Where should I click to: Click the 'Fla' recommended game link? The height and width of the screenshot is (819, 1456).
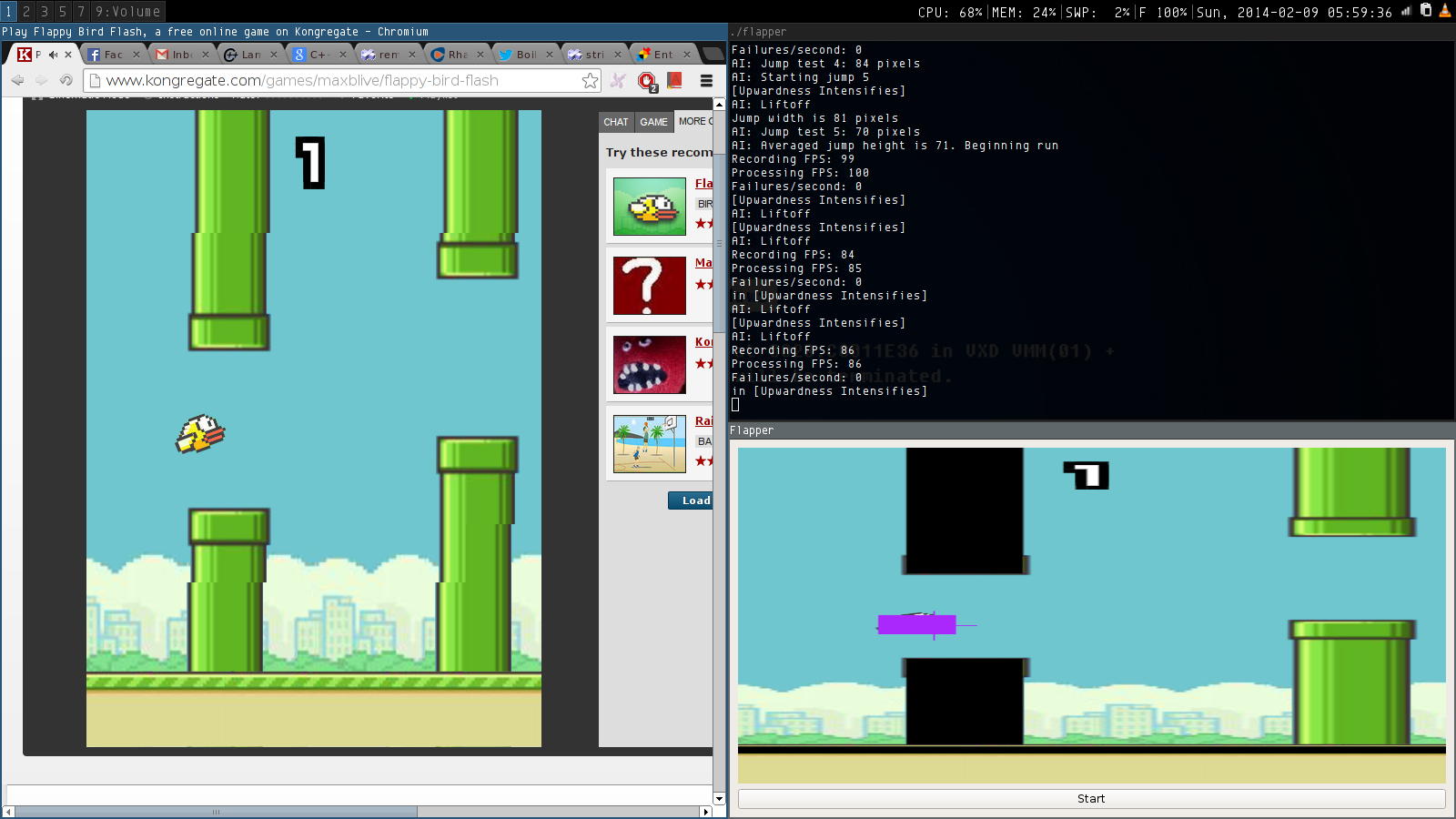tap(703, 184)
